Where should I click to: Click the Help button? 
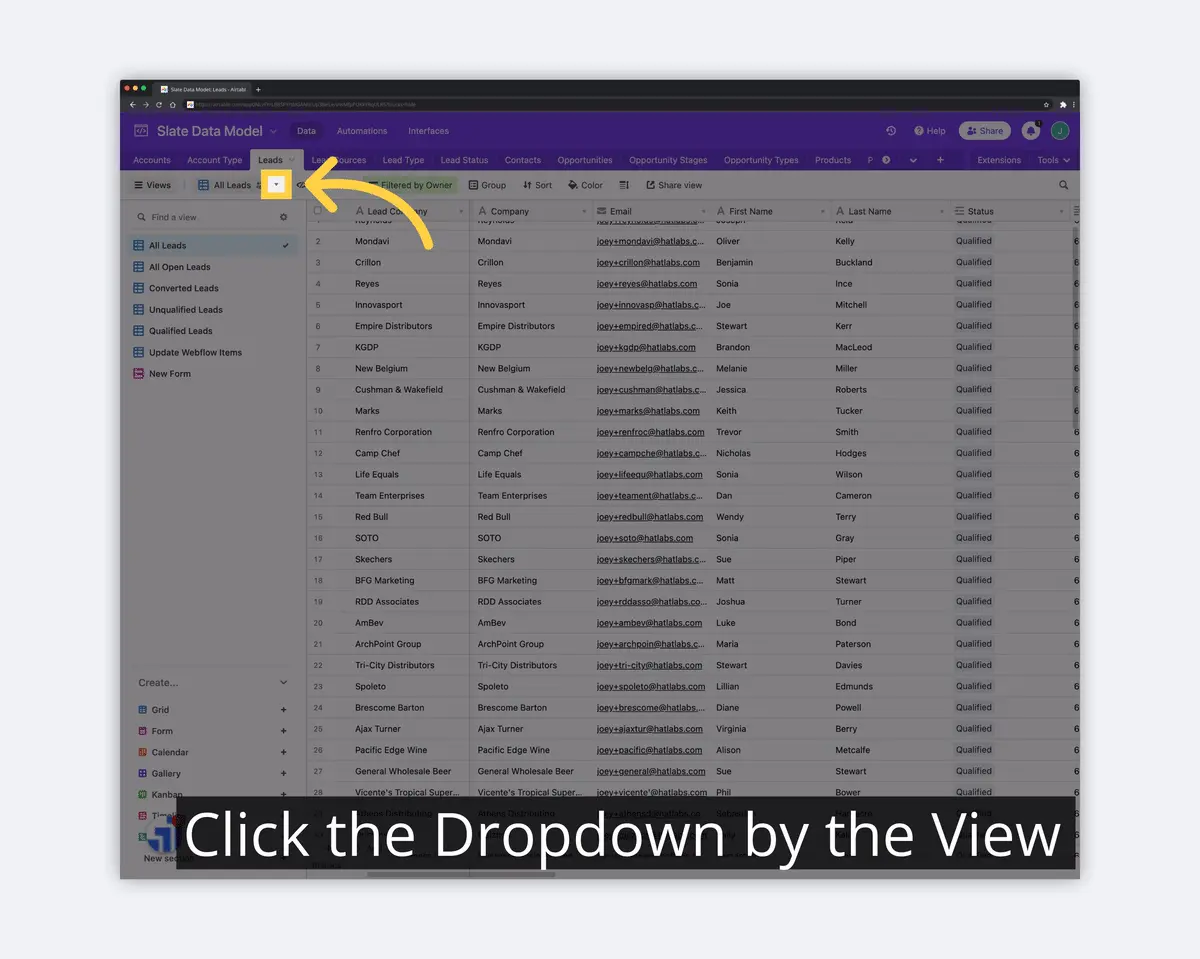point(930,131)
